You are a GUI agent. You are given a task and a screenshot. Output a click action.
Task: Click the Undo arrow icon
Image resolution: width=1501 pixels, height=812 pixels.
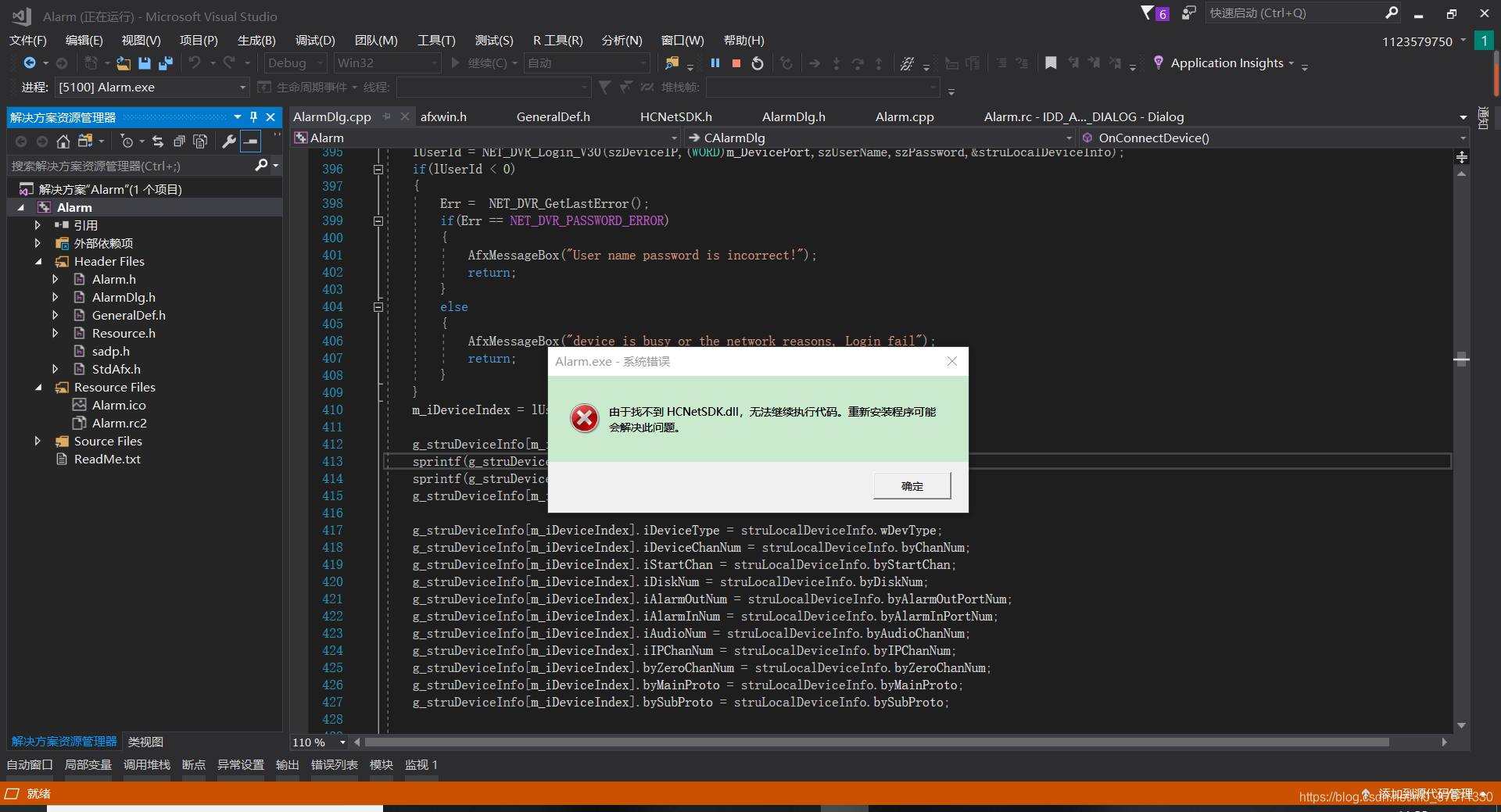[x=195, y=63]
